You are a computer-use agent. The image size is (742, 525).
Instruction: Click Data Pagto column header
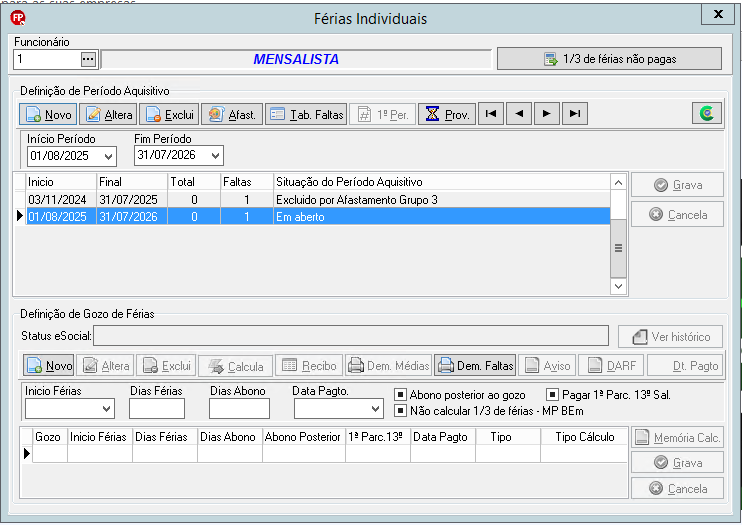click(x=442, y=437)
